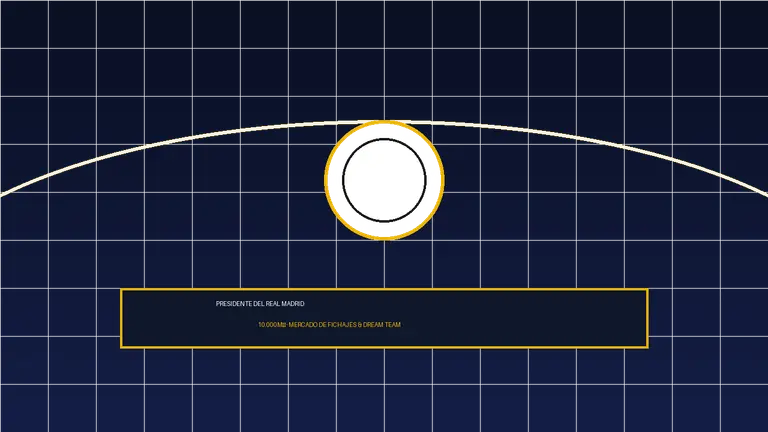Click the ampersand in the gold subtitle
768x432 pixels.
click(x=360, y=325)
